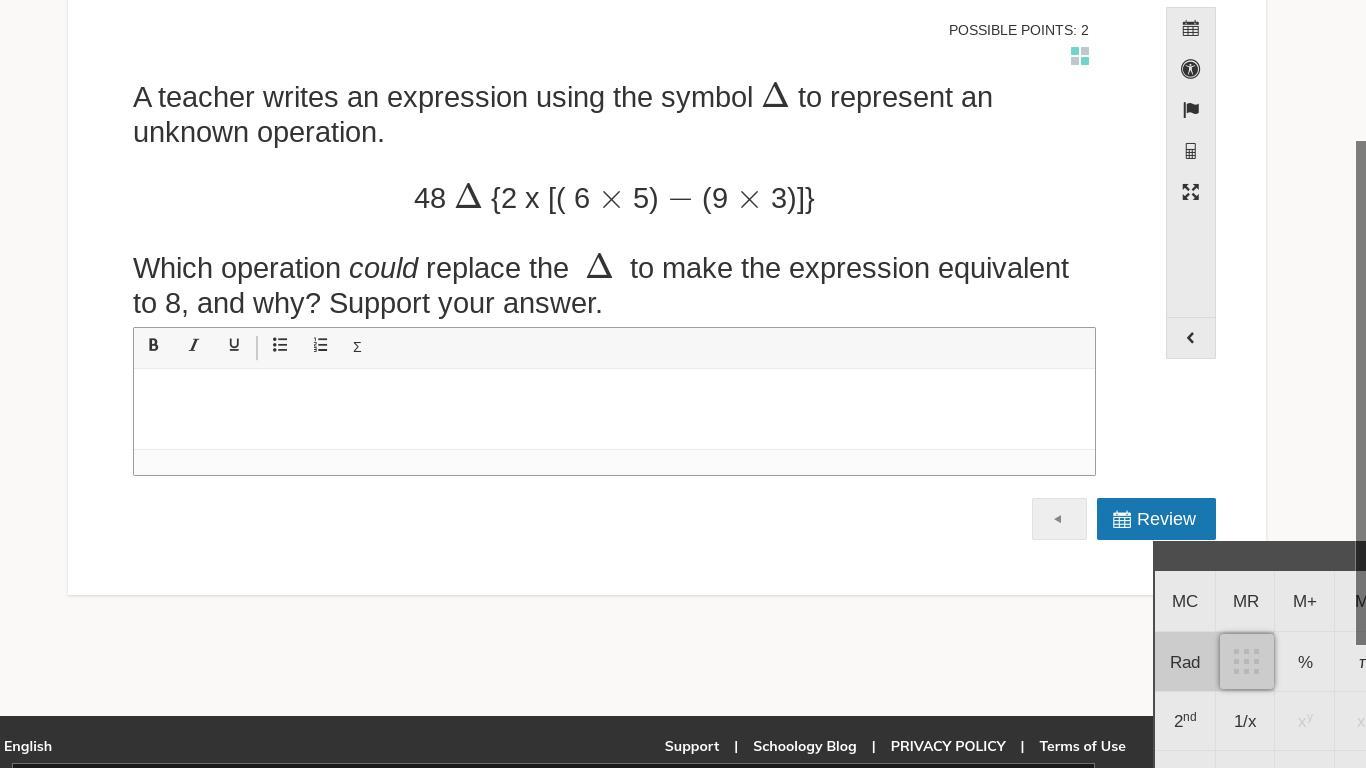The image size is (1366, 768).
Task: Open the calculator tool icon
Action: coord(1190,151)
